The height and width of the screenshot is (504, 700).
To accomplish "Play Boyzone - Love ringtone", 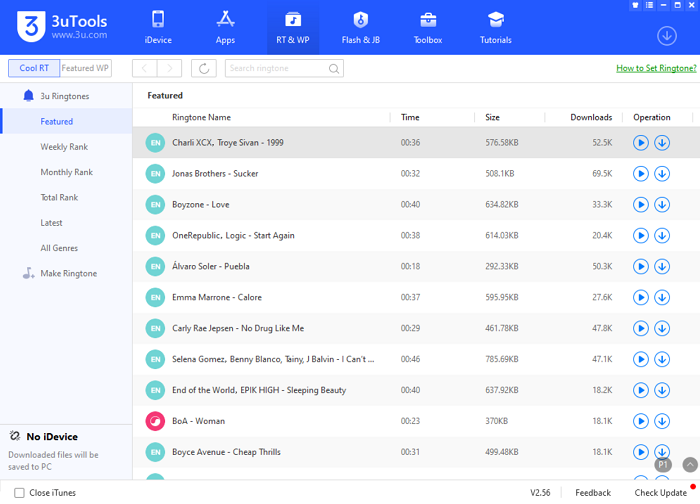I will pyautogui.click(x=641, y=204).
